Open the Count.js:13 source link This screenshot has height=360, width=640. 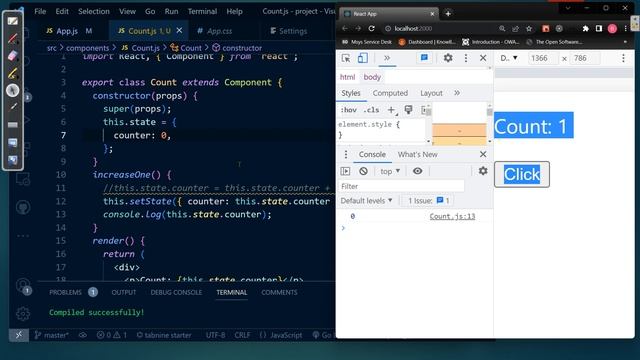(452, 216)
